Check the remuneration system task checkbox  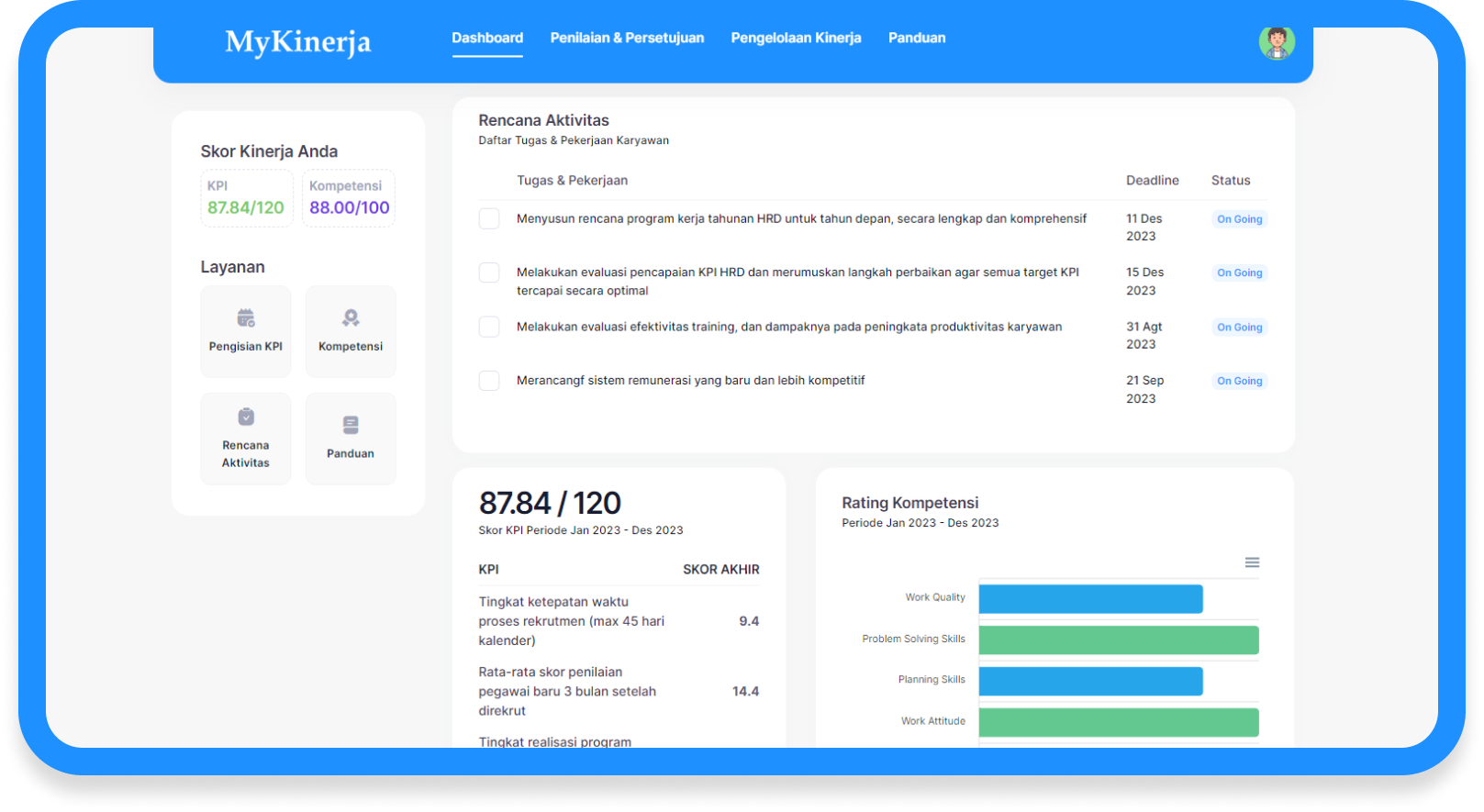[x=489, y=381]
